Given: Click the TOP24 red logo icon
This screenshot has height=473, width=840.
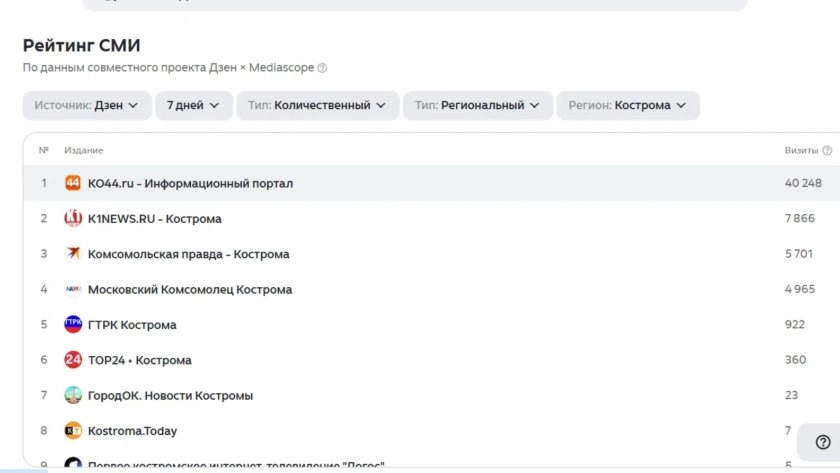Looking at the screenshot, I should pos(73,360).
